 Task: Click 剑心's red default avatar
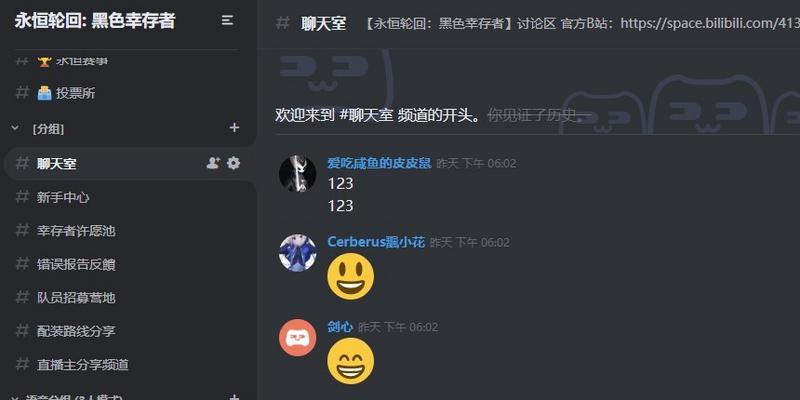(297, 338)
